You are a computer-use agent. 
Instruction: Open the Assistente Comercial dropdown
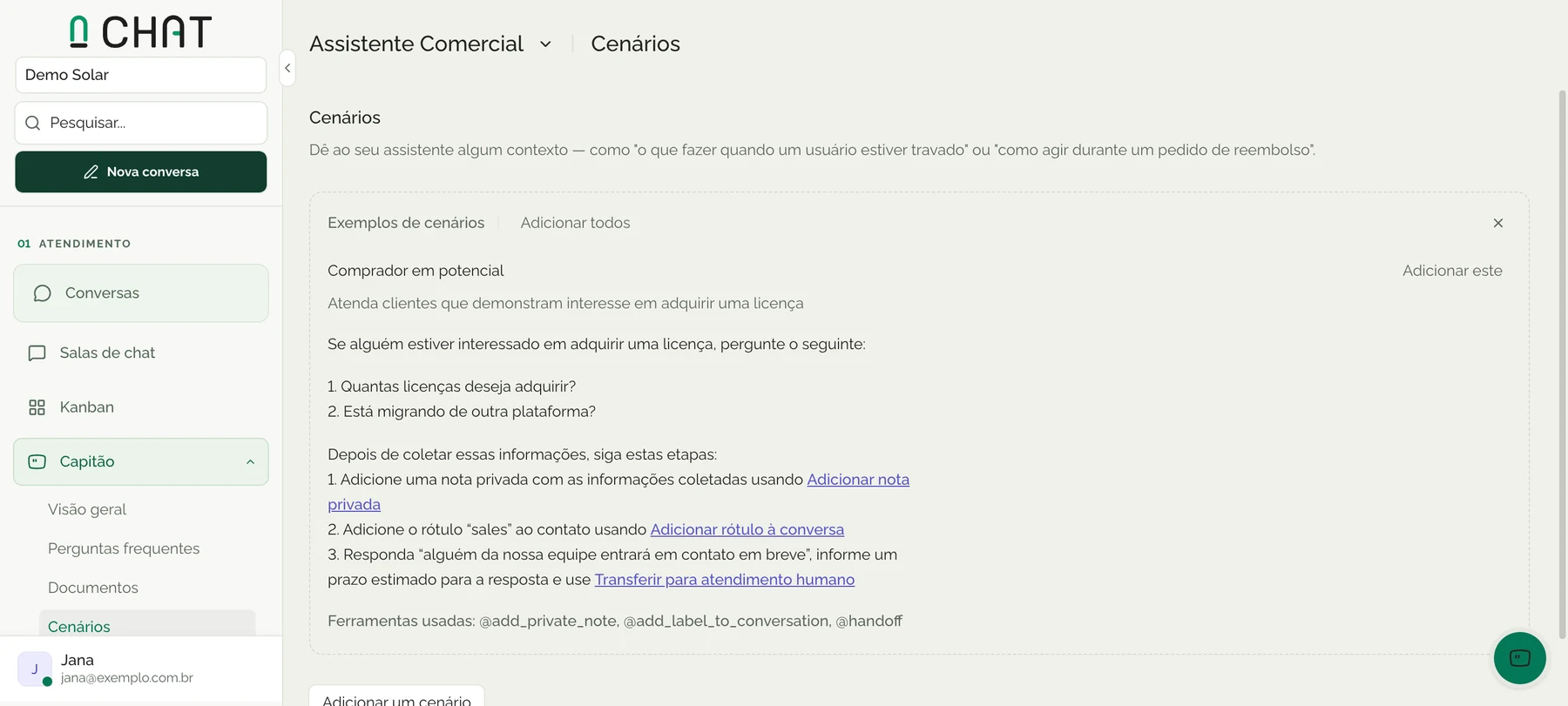coord(545,44)
